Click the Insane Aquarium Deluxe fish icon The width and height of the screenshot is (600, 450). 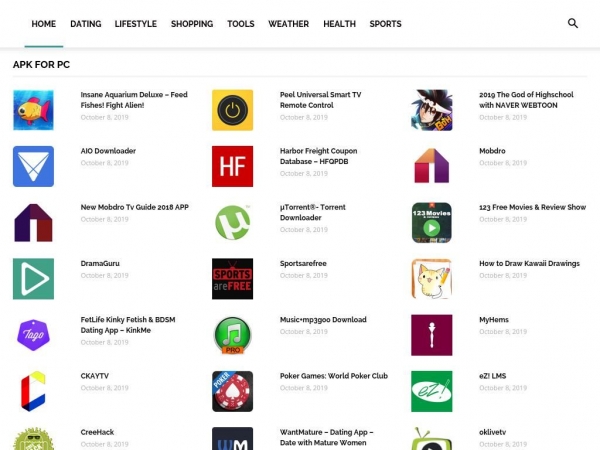coord(33,110)
